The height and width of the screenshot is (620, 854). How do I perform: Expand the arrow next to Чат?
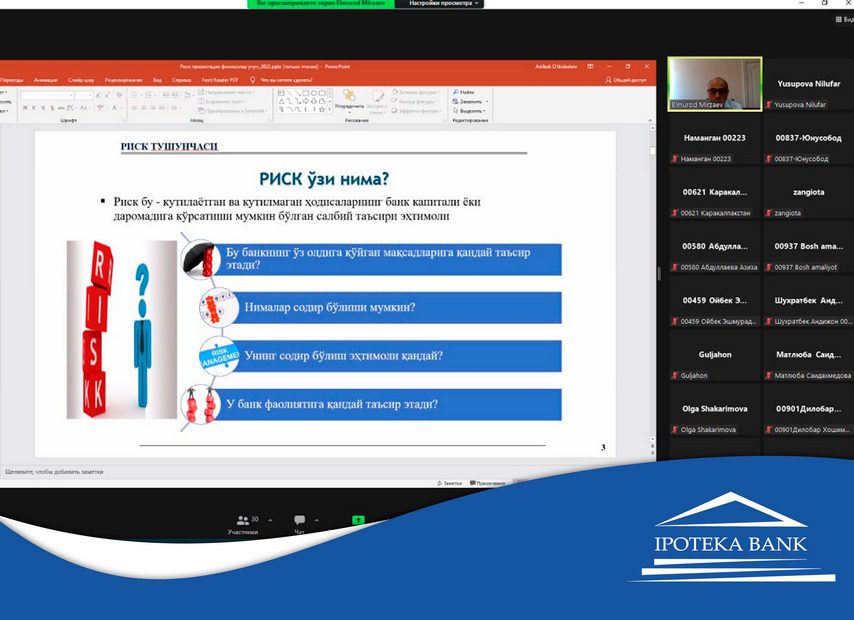click(x=316, y=520)
